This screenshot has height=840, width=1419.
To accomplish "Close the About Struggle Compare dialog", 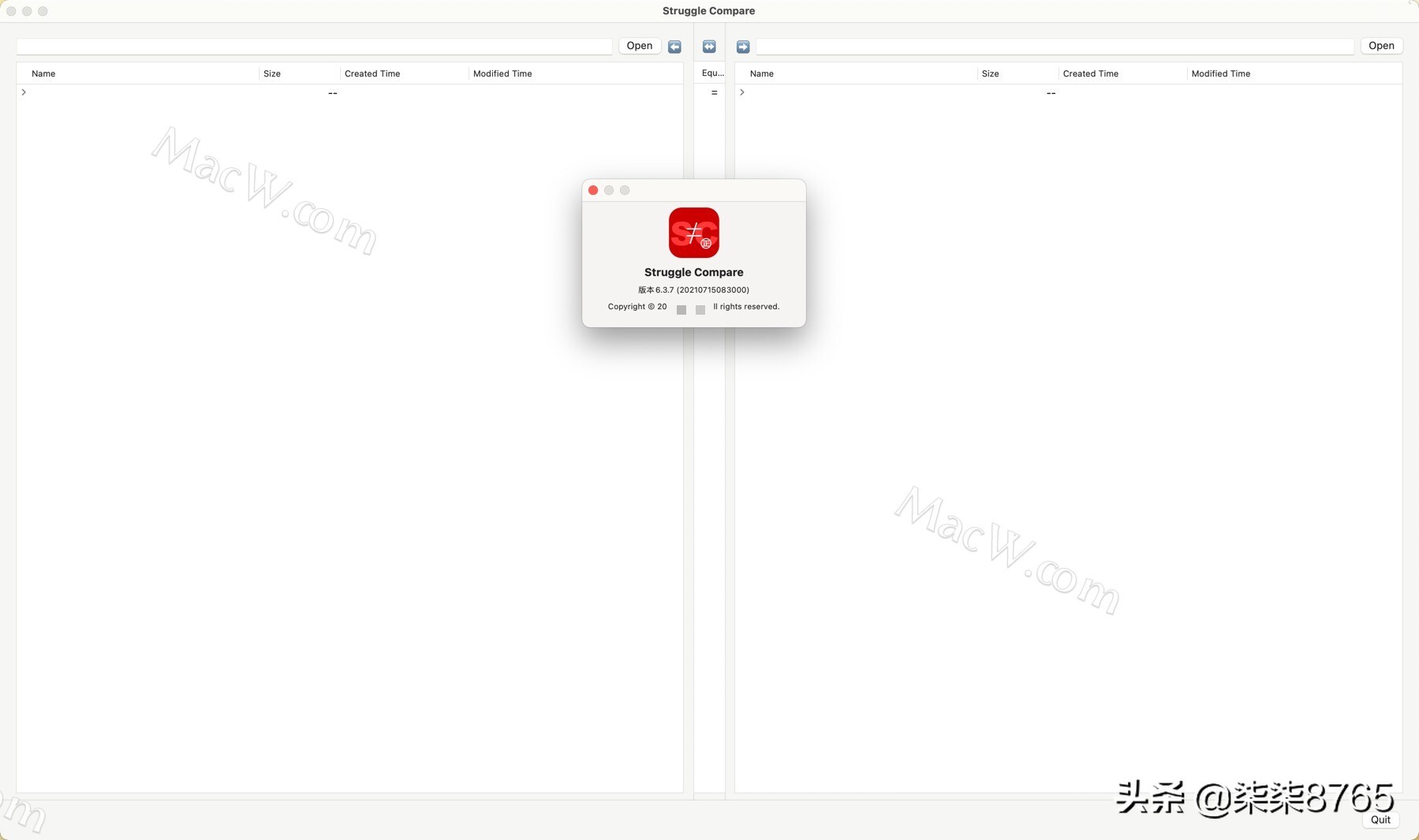I will (593, 190).
